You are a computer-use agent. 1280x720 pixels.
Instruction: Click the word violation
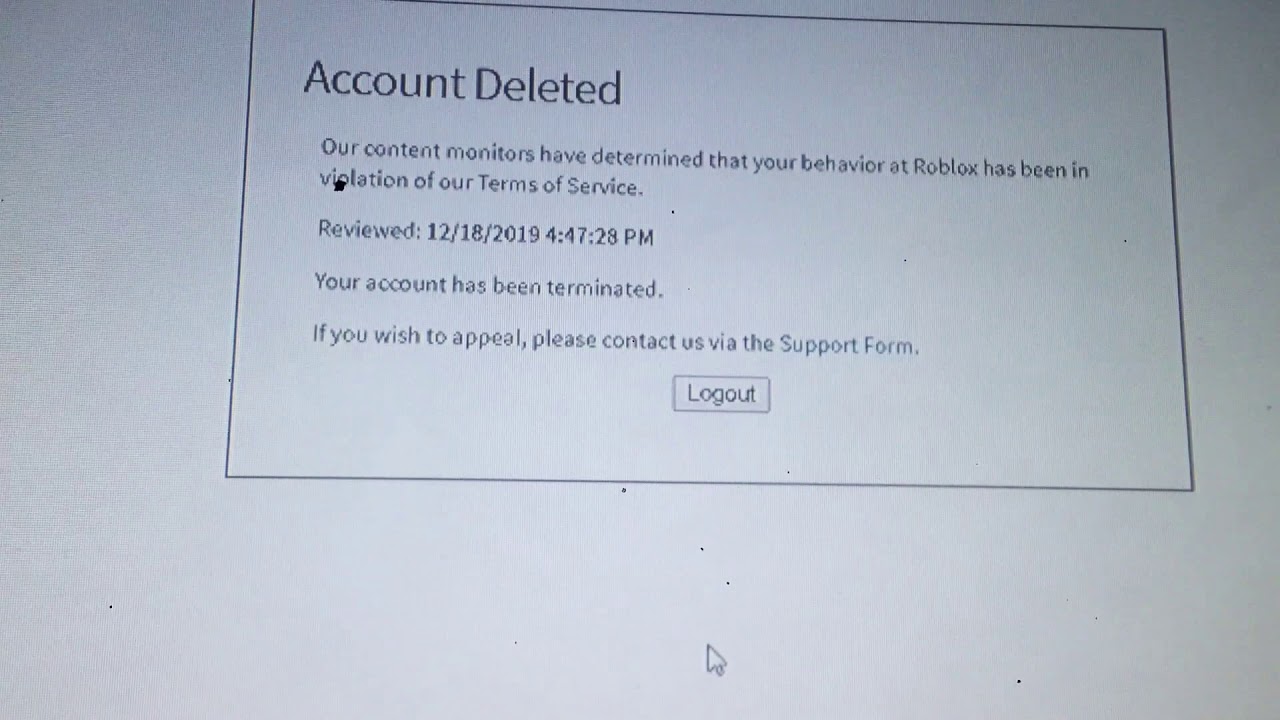pyautogui.click(x=364, y=180)
